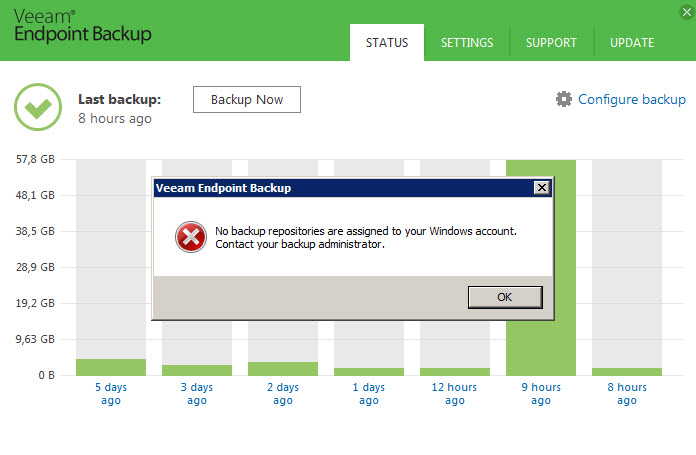Image resolution: width=696 pixels, height=455 pixels.
Task: Click the green checkmark backup status icon
Action: click(38, 107)
